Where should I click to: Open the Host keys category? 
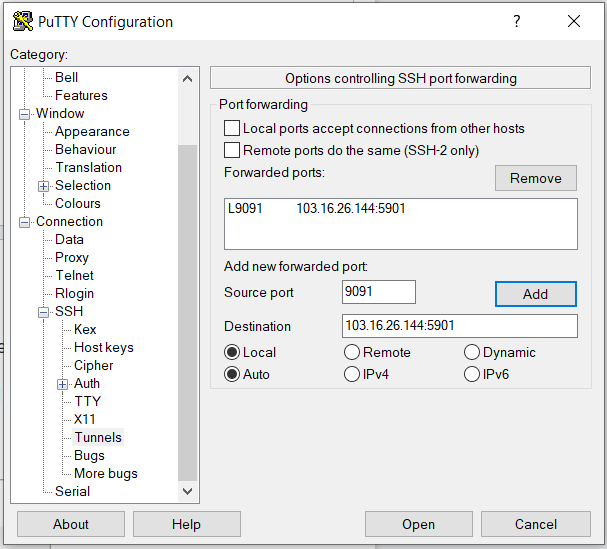coord(103,347)
